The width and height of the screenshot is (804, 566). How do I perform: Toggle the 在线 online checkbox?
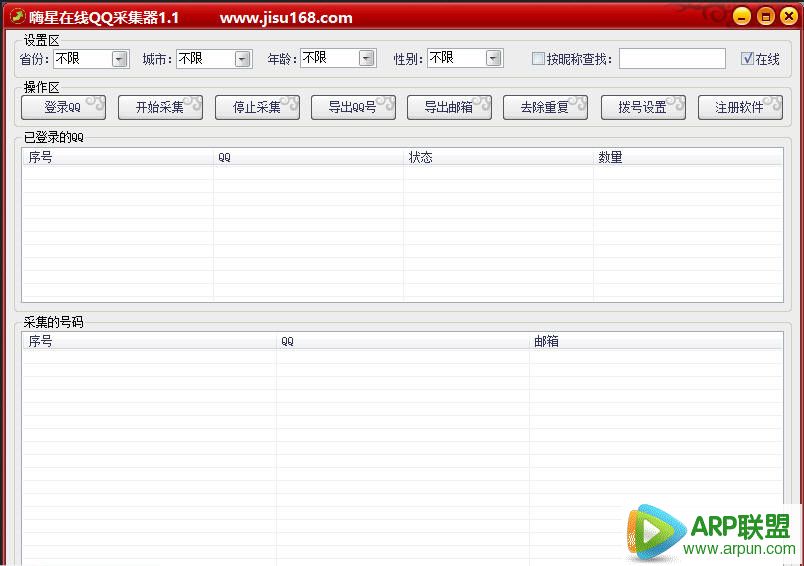[x=747, y=58]
